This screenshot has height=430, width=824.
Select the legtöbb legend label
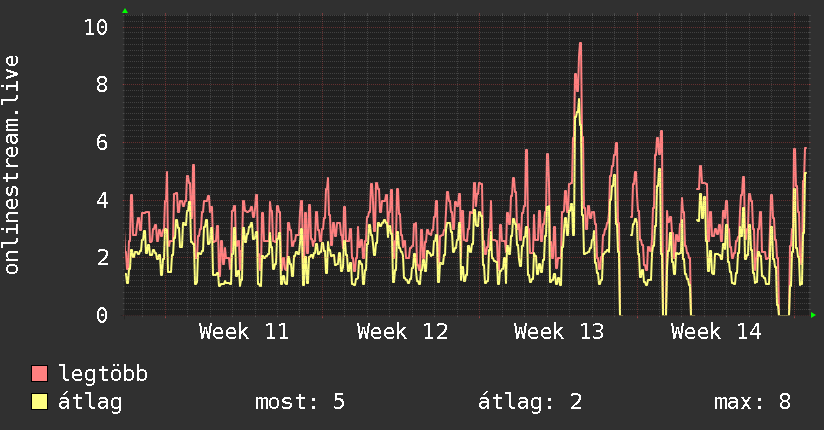(x=103, y=373)
